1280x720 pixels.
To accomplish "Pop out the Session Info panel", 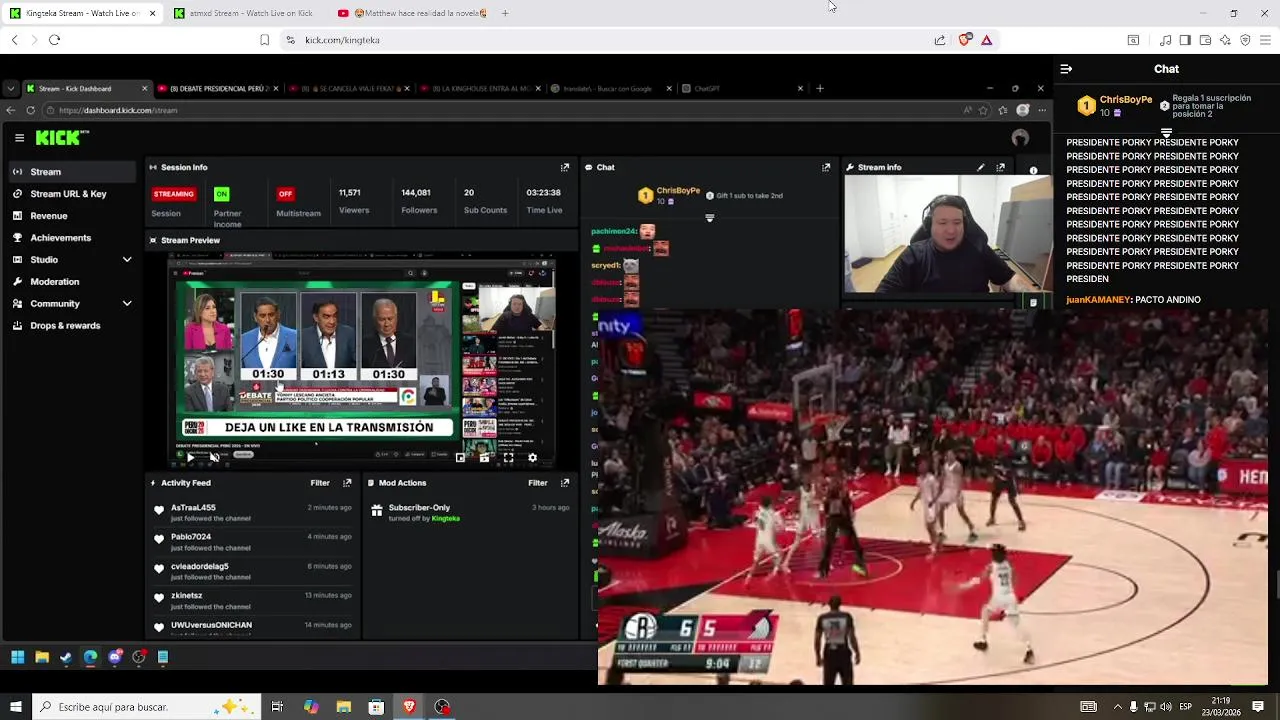I will 565,167.
